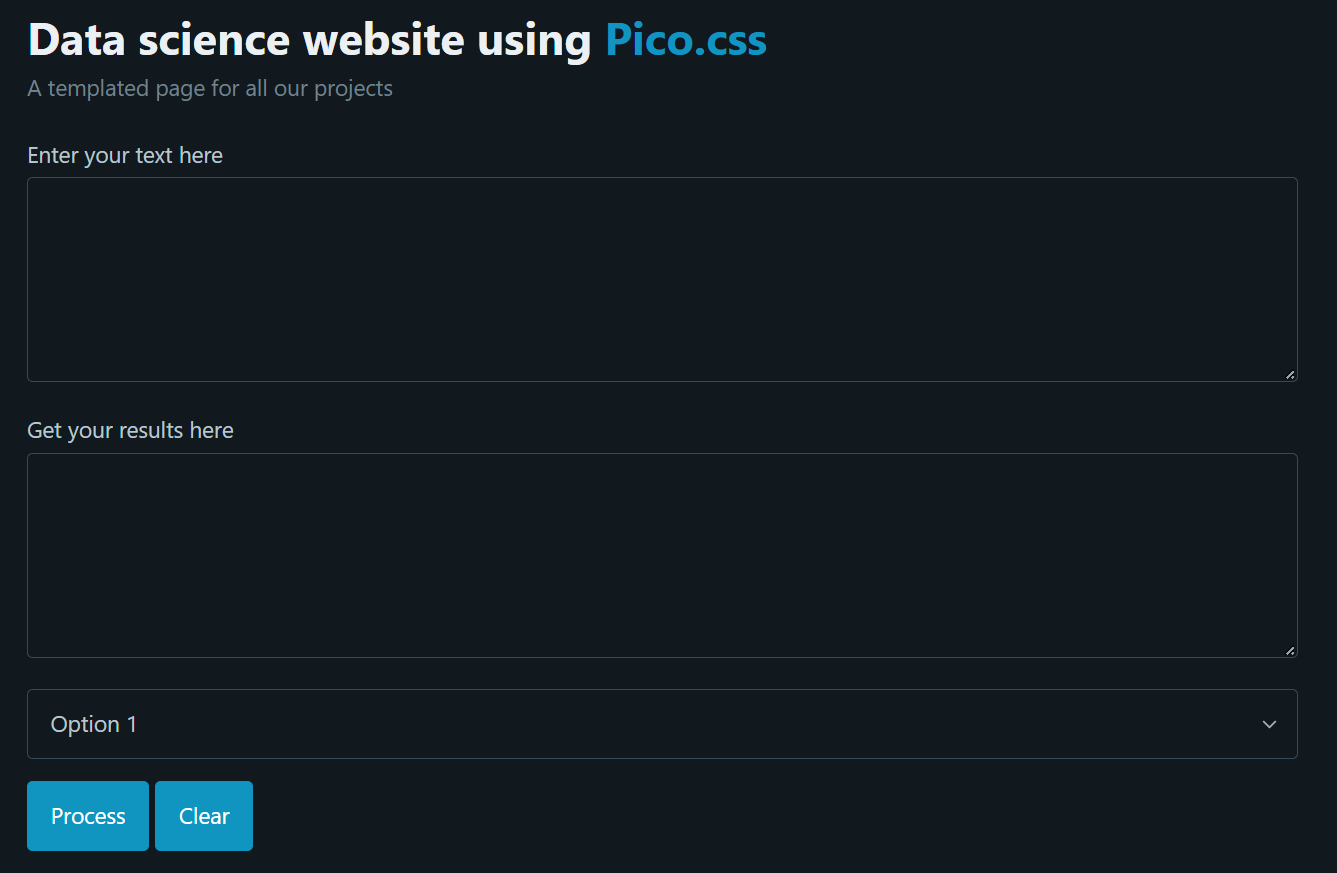
Task: Focus the "Enter your text here" textarea
Action: tap(660, 279)
